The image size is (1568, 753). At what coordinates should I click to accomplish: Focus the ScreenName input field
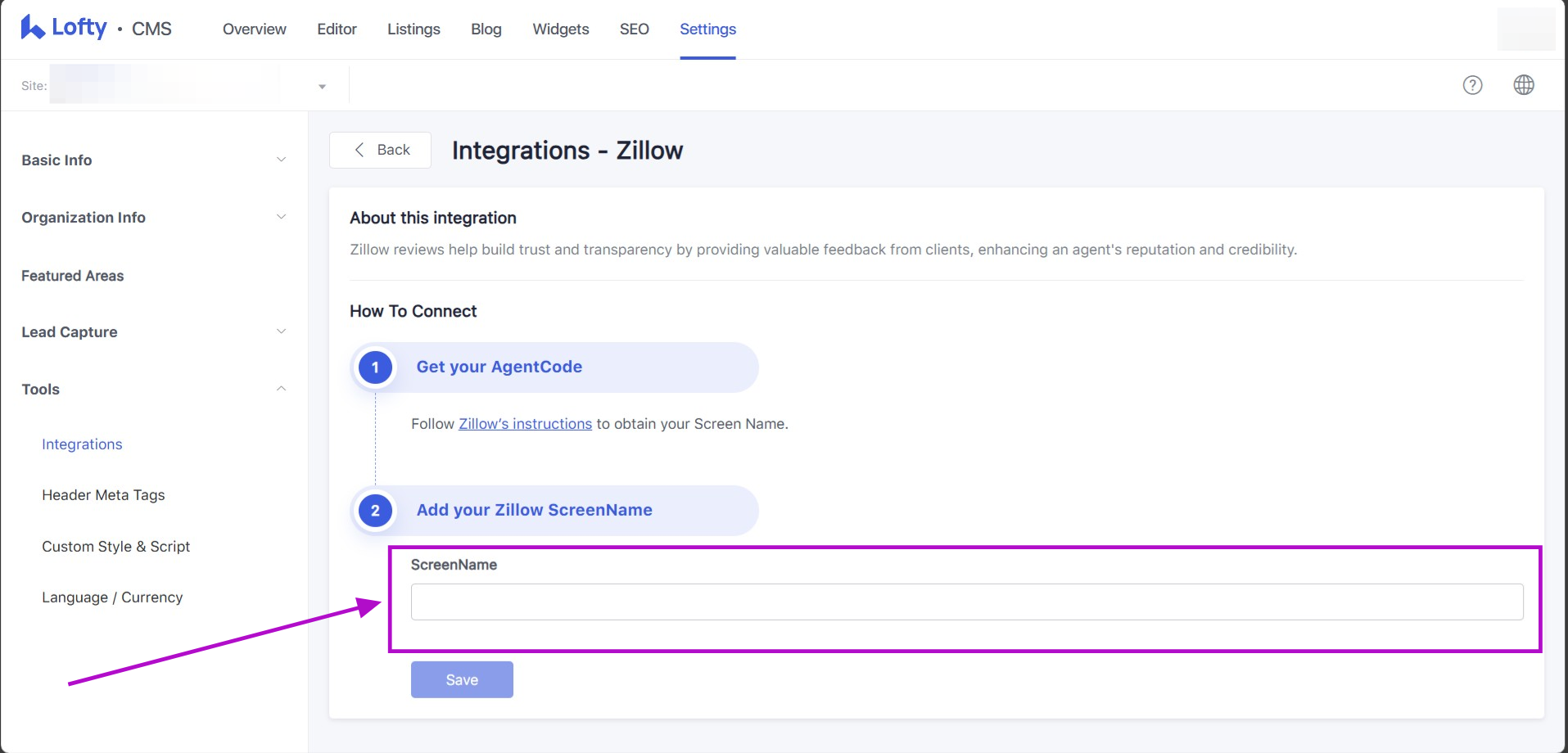tap(966, 602)
